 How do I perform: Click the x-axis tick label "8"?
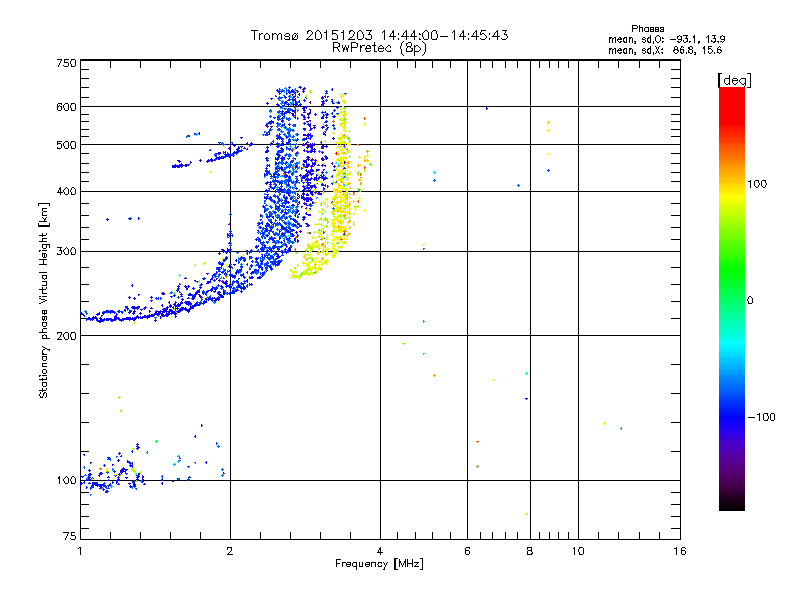530,551
